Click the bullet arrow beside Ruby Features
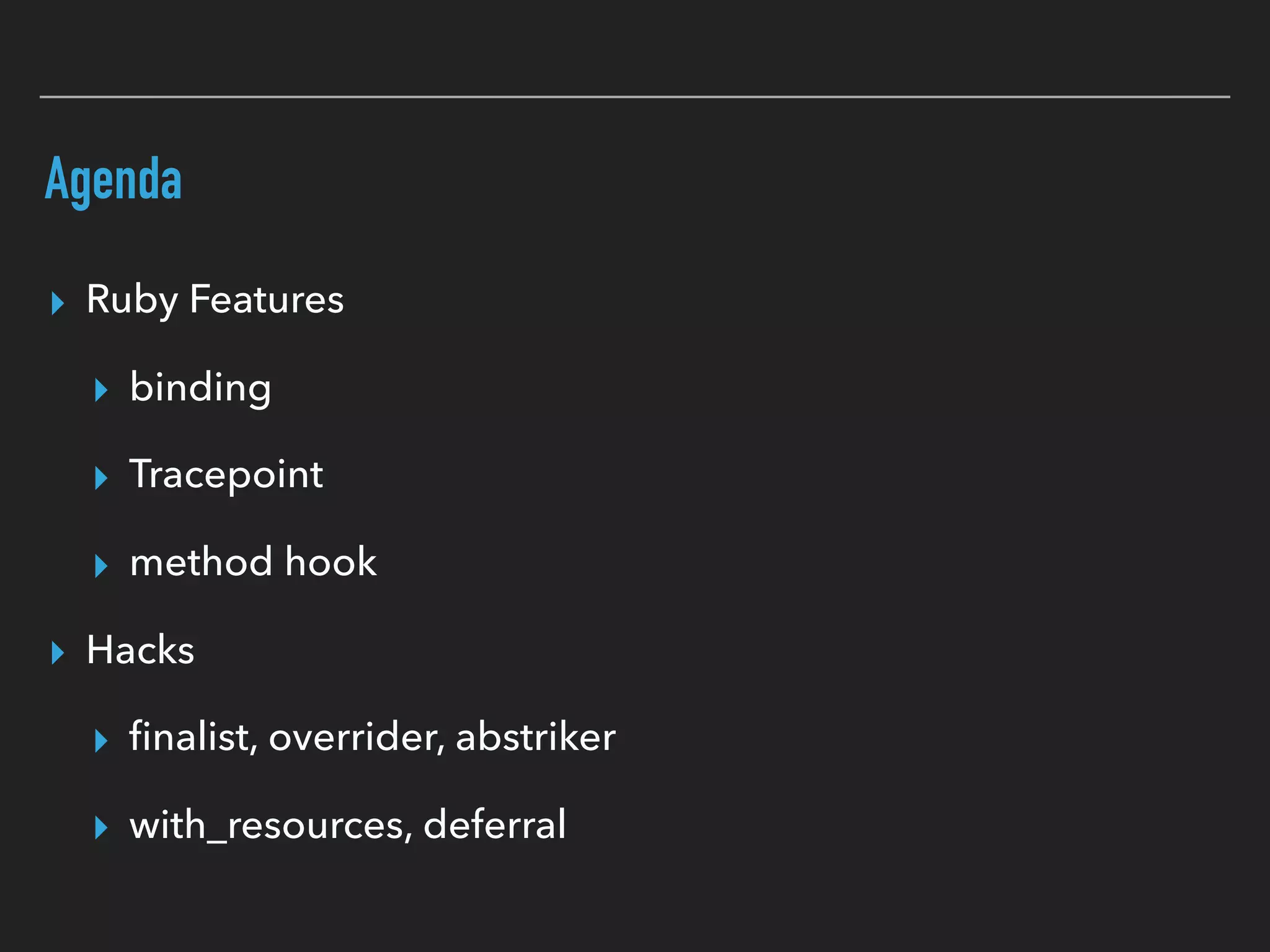The image size is (1270, 952). pyautogui.click(x=58, y=303)
